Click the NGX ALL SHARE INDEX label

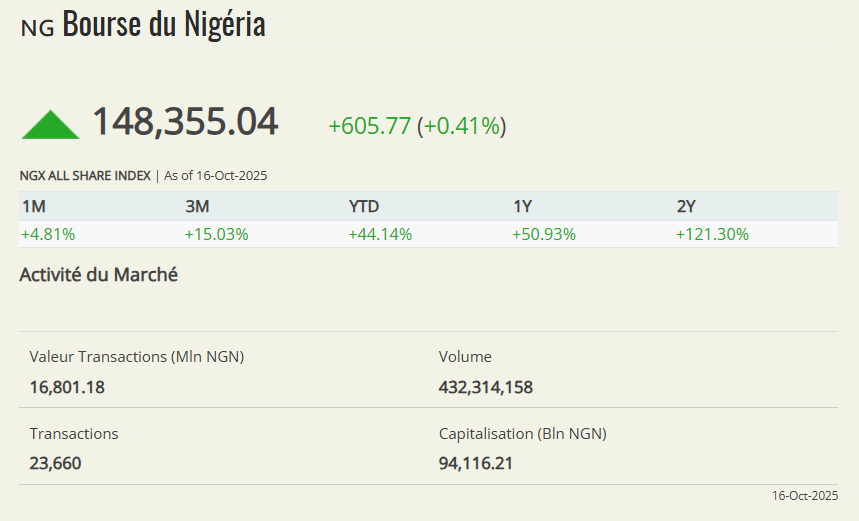(x=85, y=176)
